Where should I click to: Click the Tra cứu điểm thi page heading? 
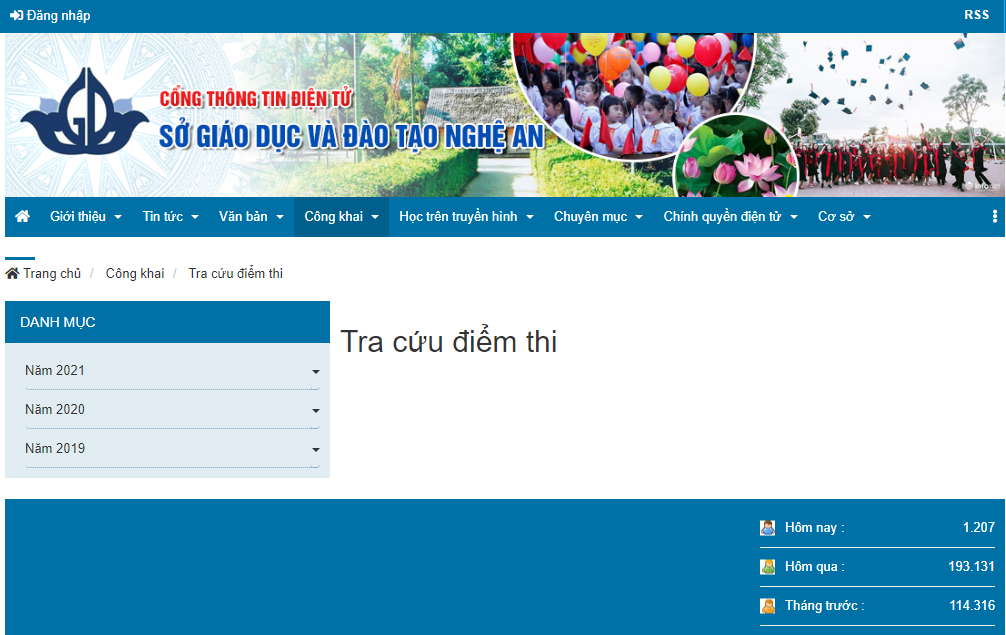[x=450, y=339]
